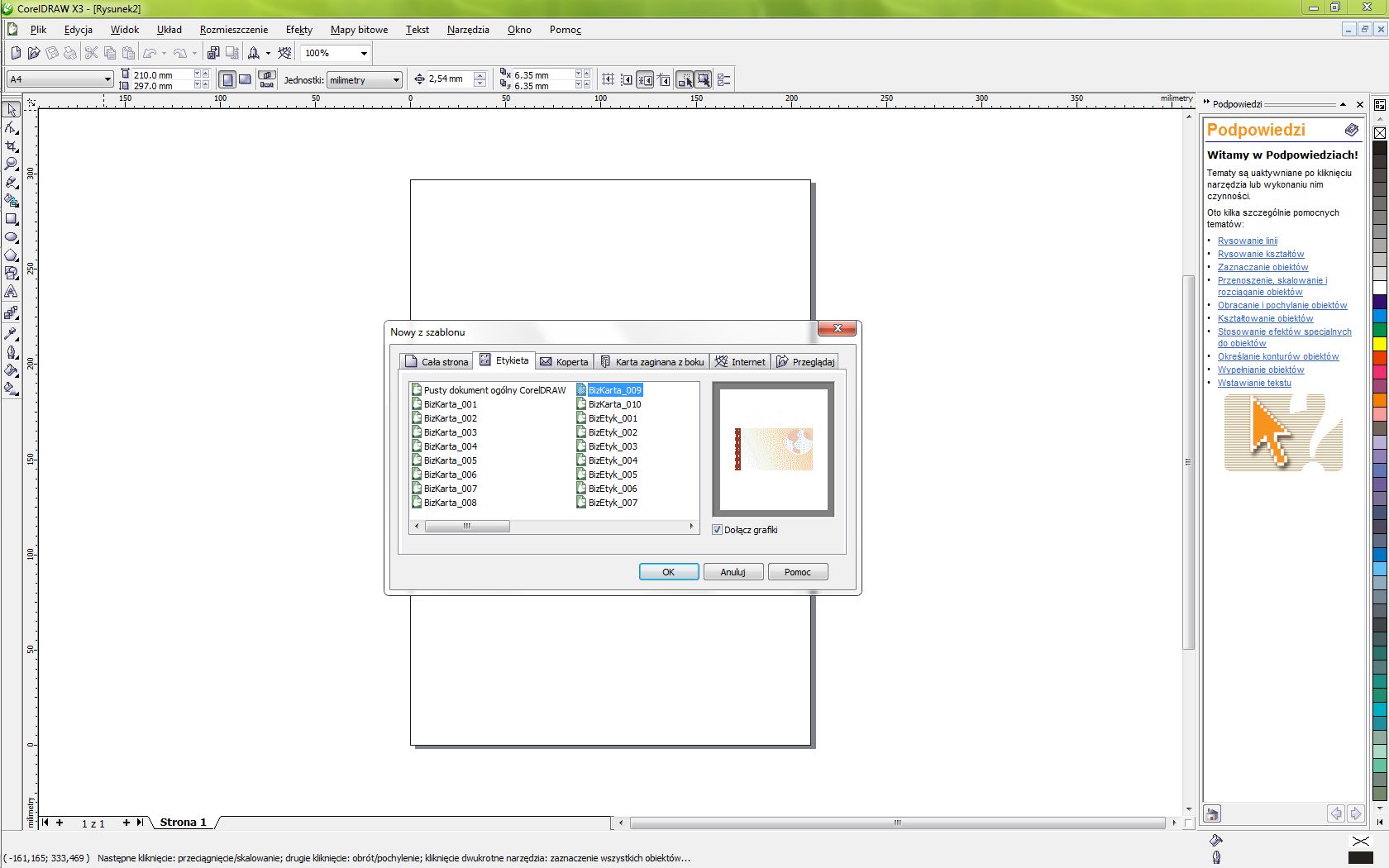Decrease the 2,54 mm nudge value

[x=480, y=83]
